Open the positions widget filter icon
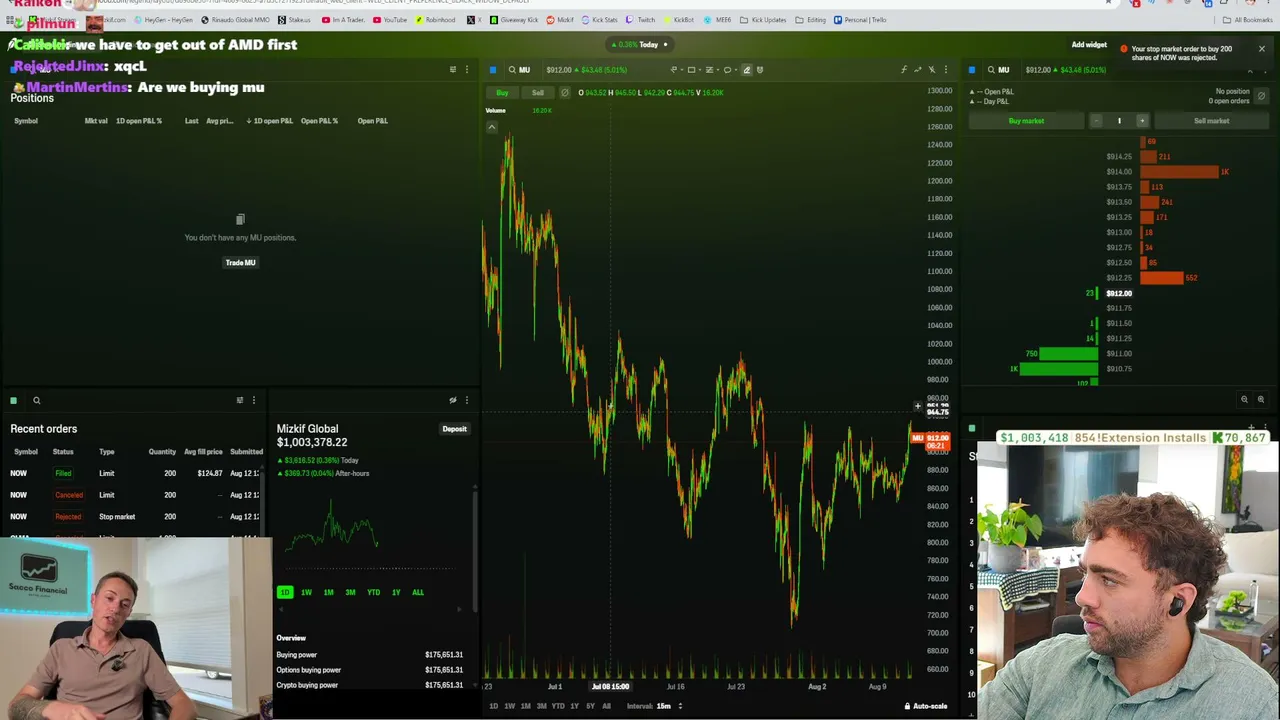The width and height of the screenshot is (1280, 720). click(x=452, y=70)
